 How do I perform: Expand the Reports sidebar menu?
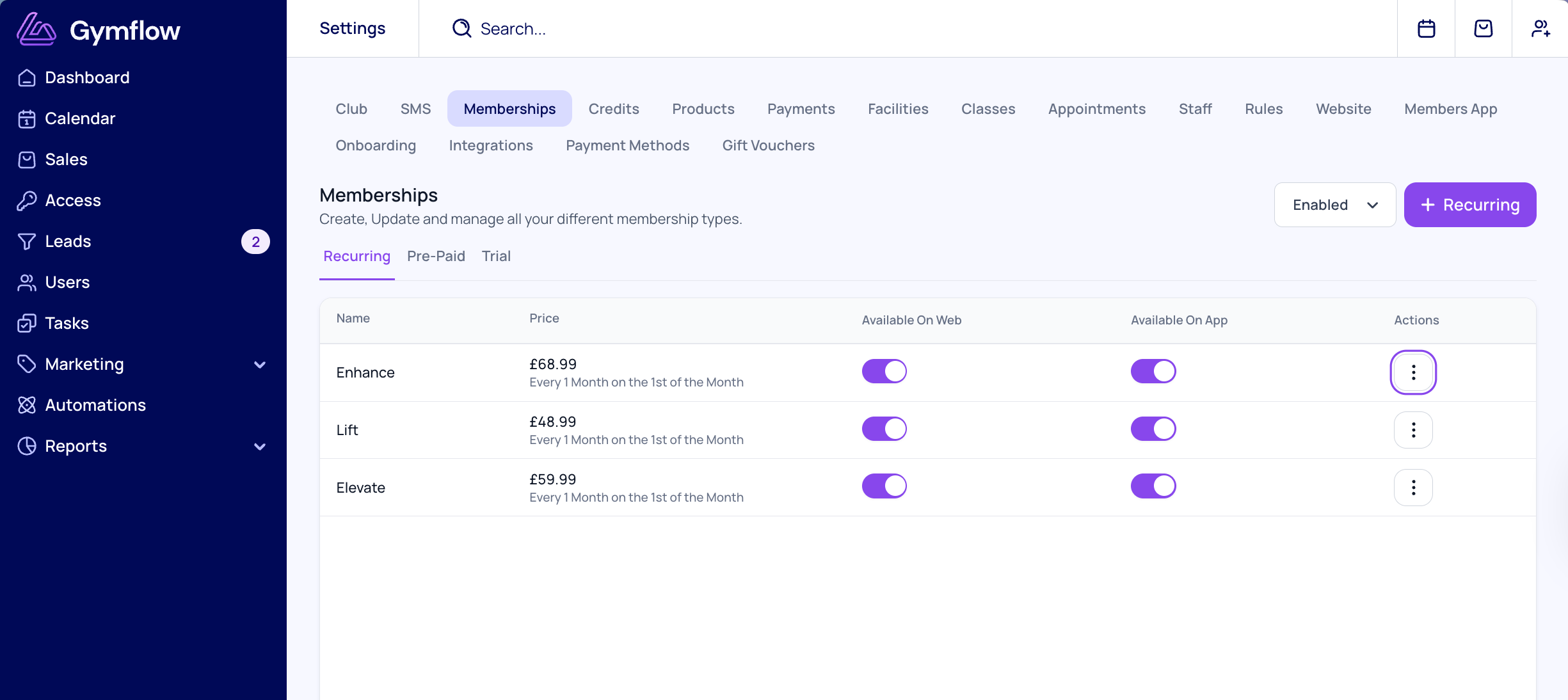tap(259, 447)
